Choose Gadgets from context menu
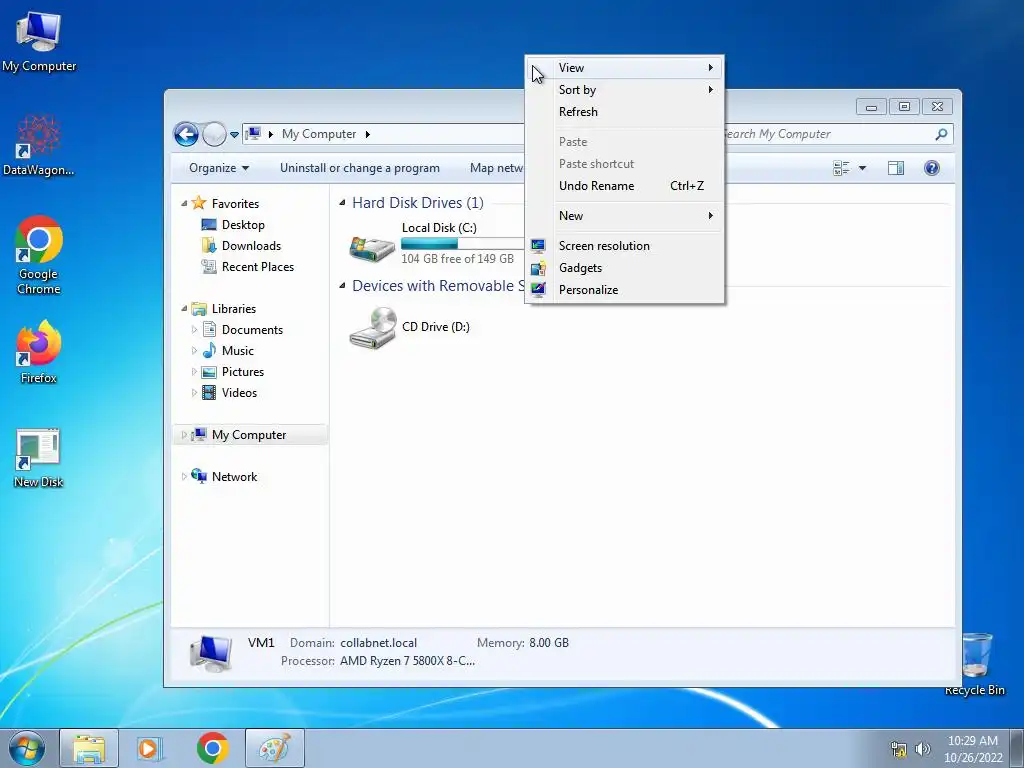 624,268
